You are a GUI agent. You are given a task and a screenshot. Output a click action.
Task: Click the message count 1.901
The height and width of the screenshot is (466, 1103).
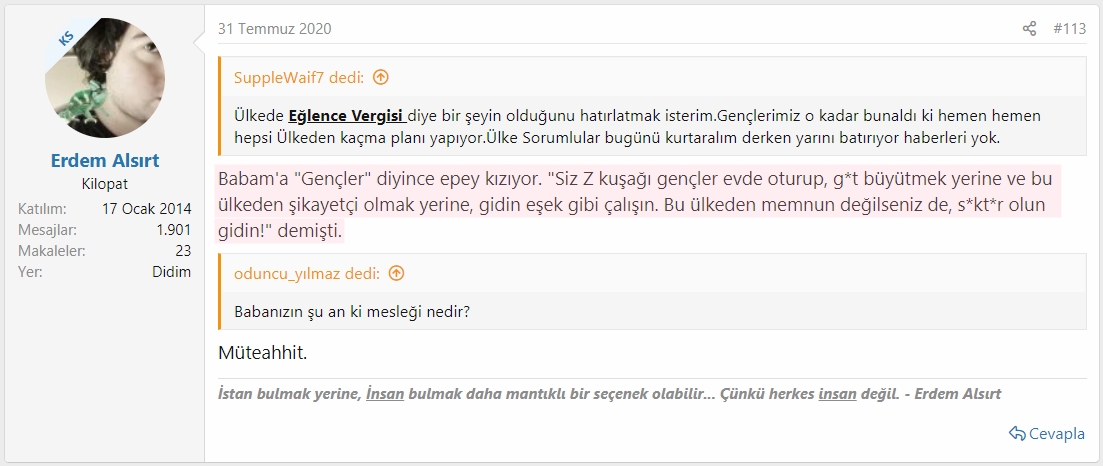coord(174,230)
